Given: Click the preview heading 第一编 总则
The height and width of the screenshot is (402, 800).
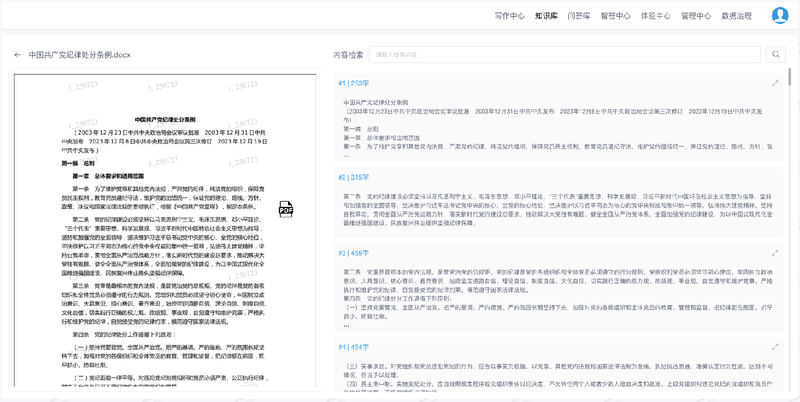Looking at the screenshot, I should point(78,163).
